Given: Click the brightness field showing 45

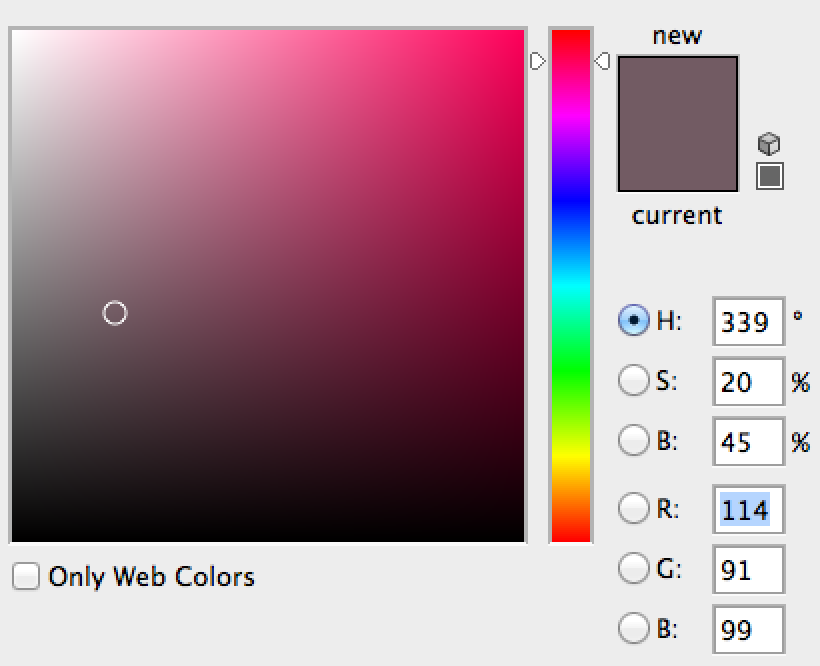Looking at the screenshot, I should click(x=747, y=442).
